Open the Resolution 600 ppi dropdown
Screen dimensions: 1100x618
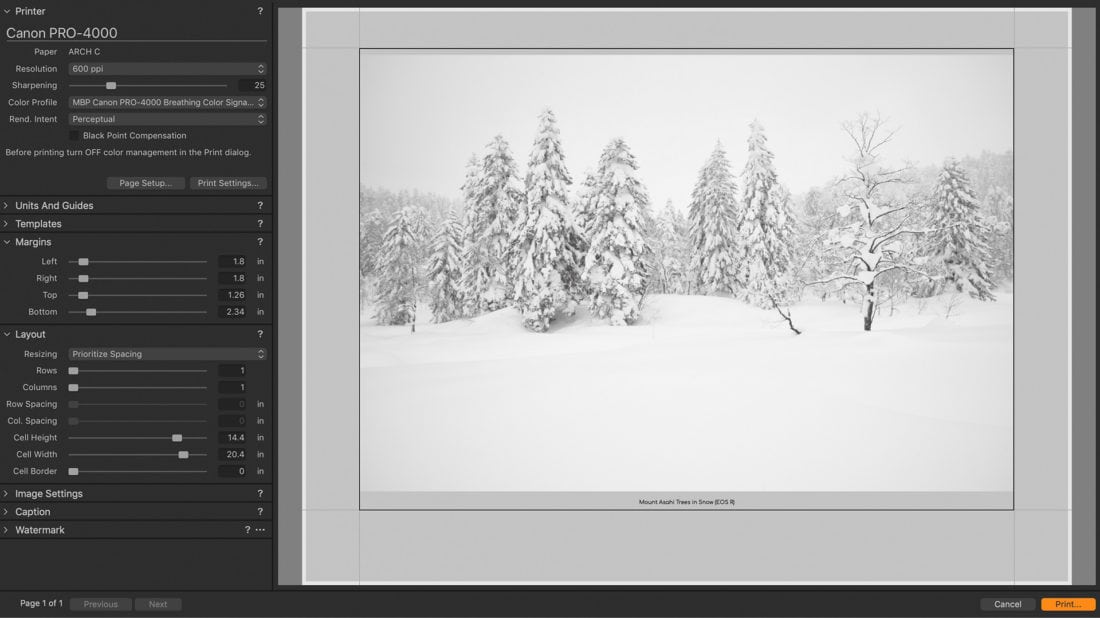167,69
